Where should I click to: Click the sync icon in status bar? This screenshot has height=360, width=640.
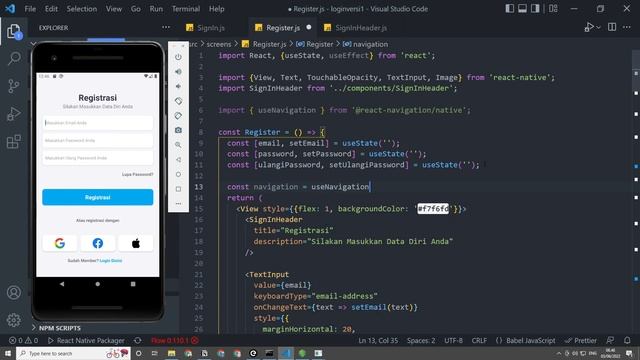click(x=138, y=340)
